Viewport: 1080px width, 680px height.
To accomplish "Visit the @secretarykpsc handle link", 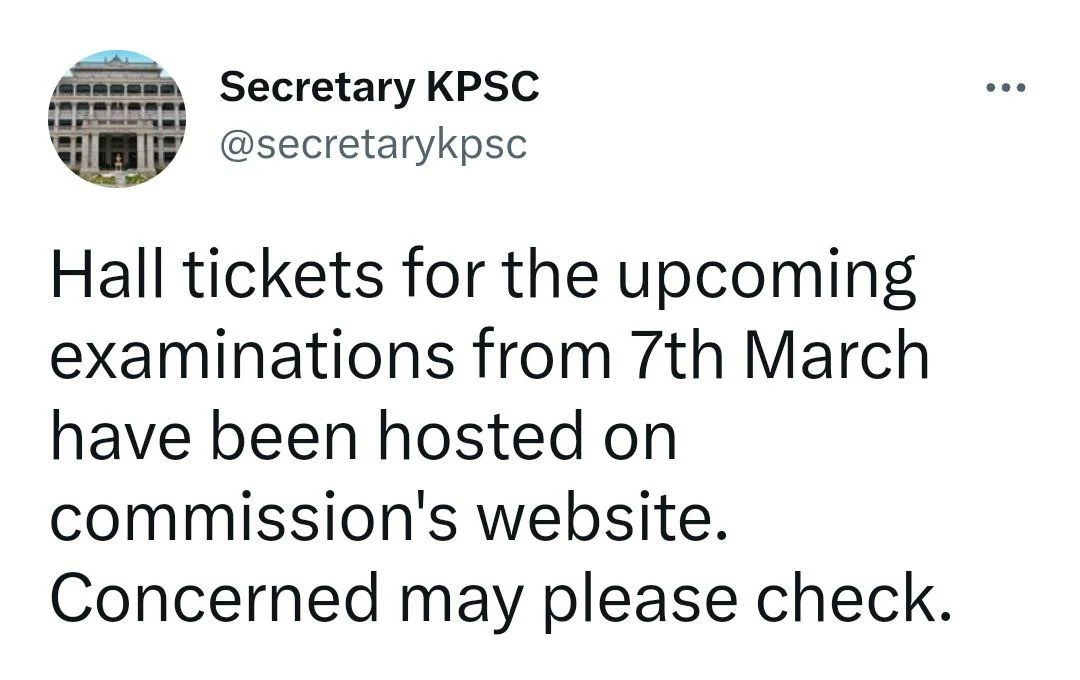I will coord(372,146).
